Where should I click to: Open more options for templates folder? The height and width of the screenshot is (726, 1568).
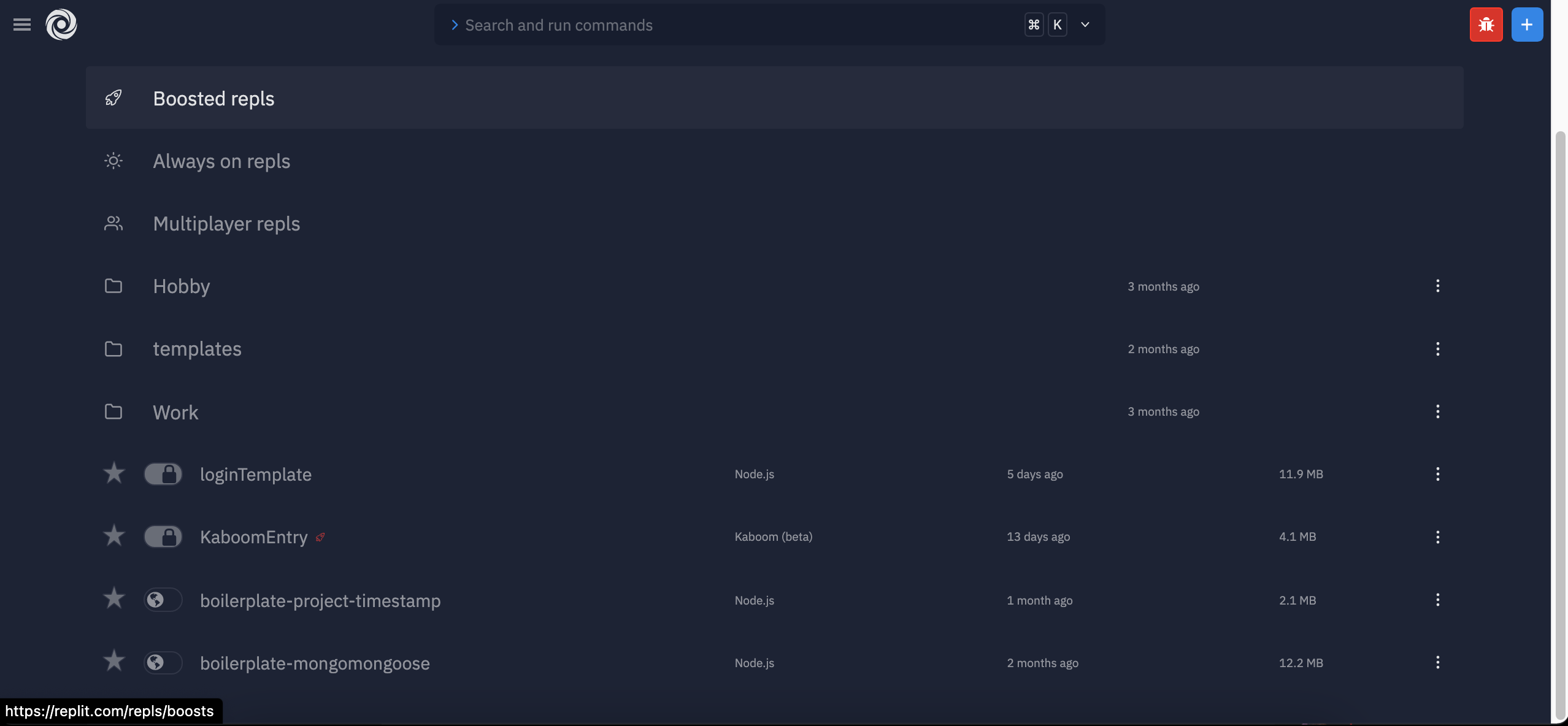[1437, 348]
